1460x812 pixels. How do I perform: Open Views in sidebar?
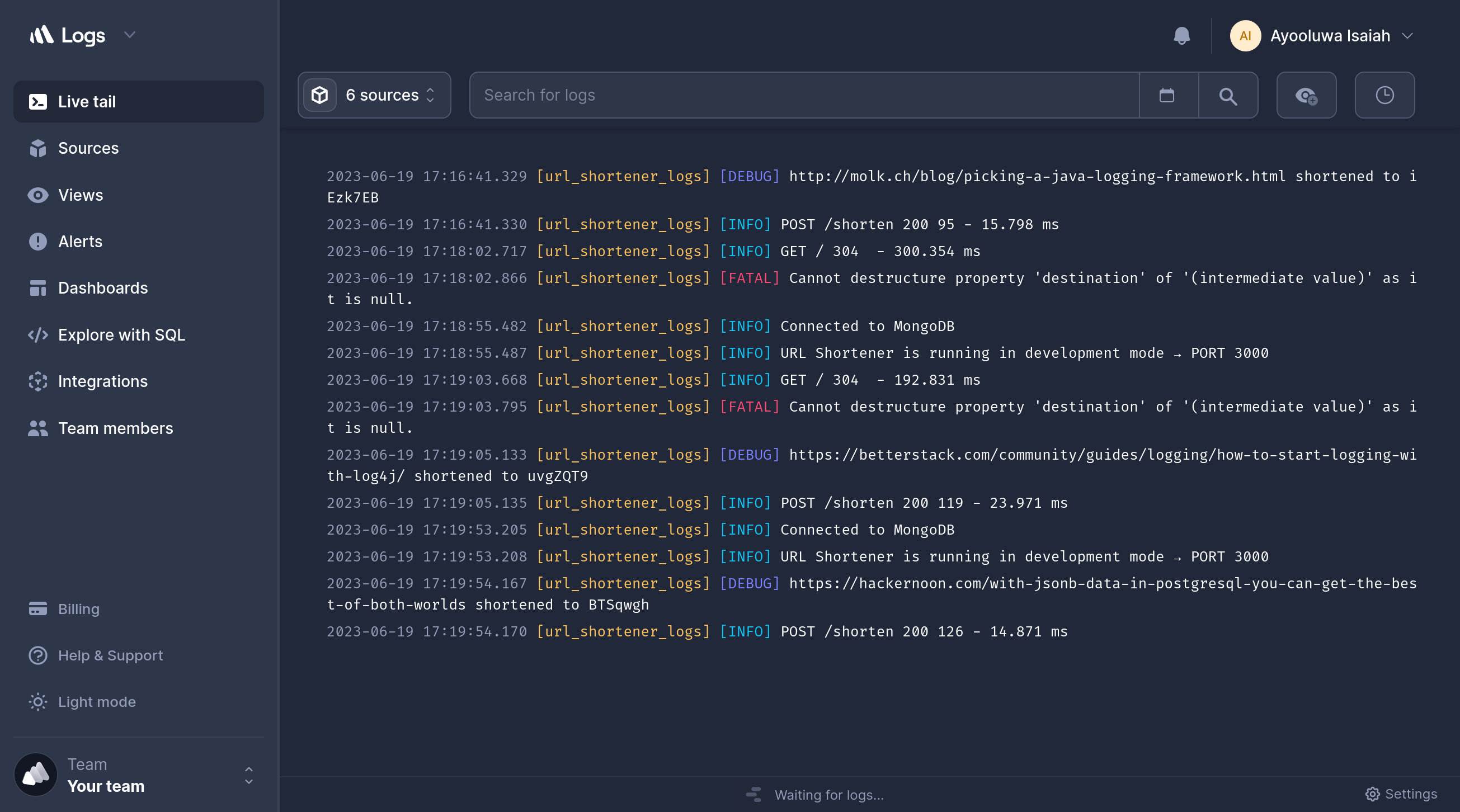pyautogui.click(x=81, y=195)
